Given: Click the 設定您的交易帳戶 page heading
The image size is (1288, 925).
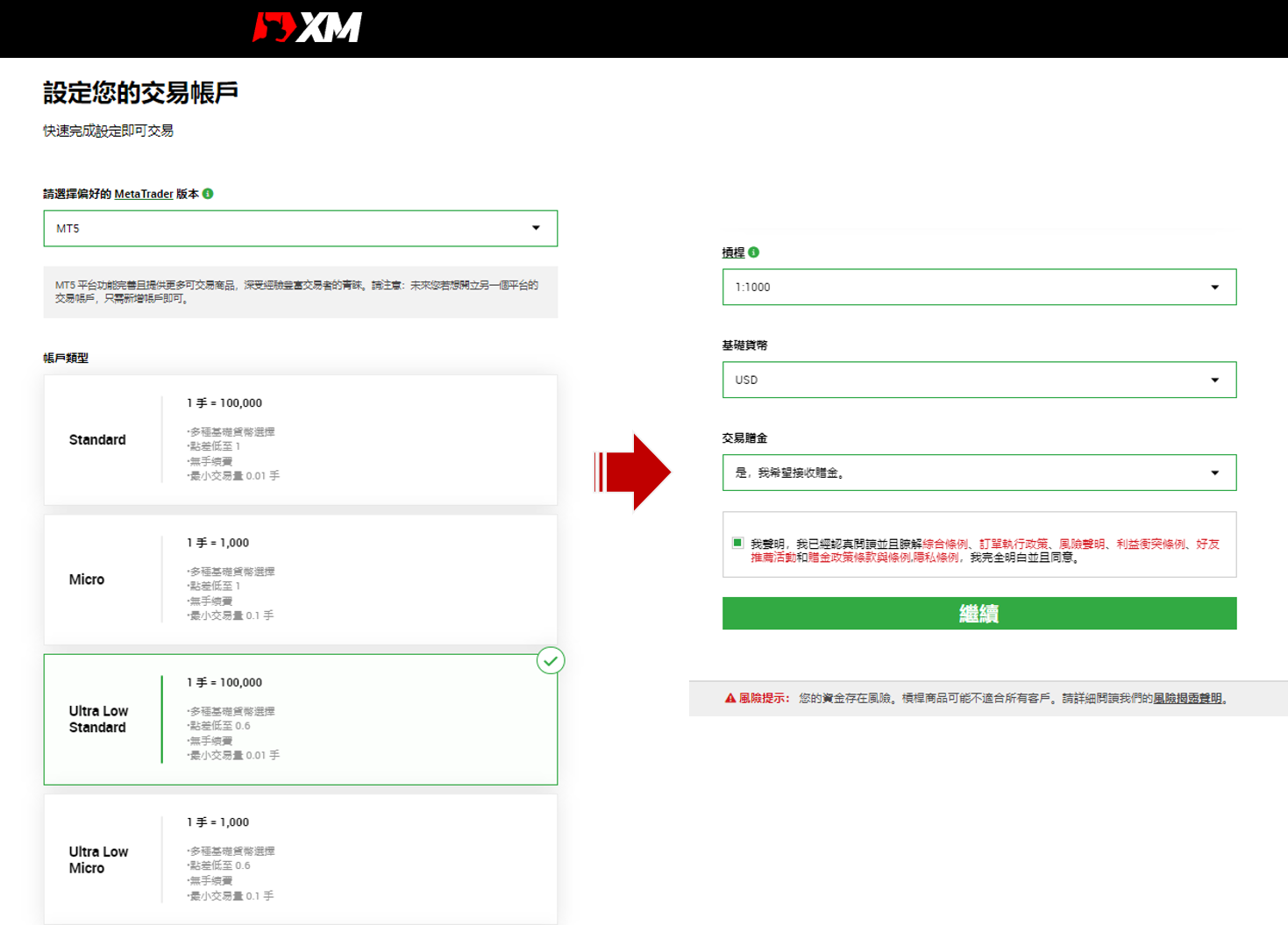Looking at the screenshot, I should 140,92.
